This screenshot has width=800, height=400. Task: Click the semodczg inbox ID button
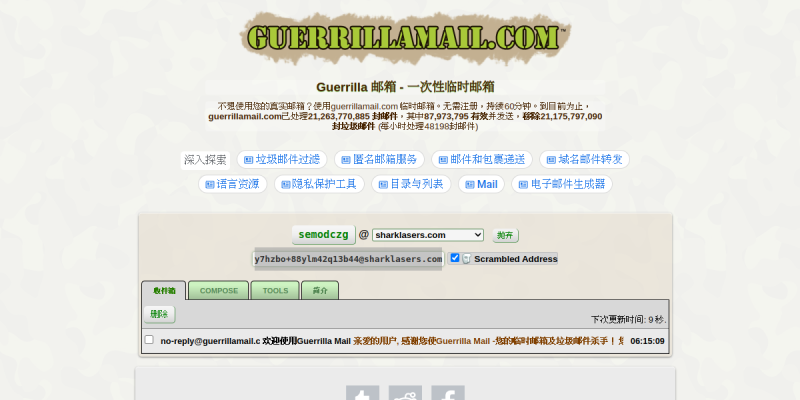(x=323, y=235)
